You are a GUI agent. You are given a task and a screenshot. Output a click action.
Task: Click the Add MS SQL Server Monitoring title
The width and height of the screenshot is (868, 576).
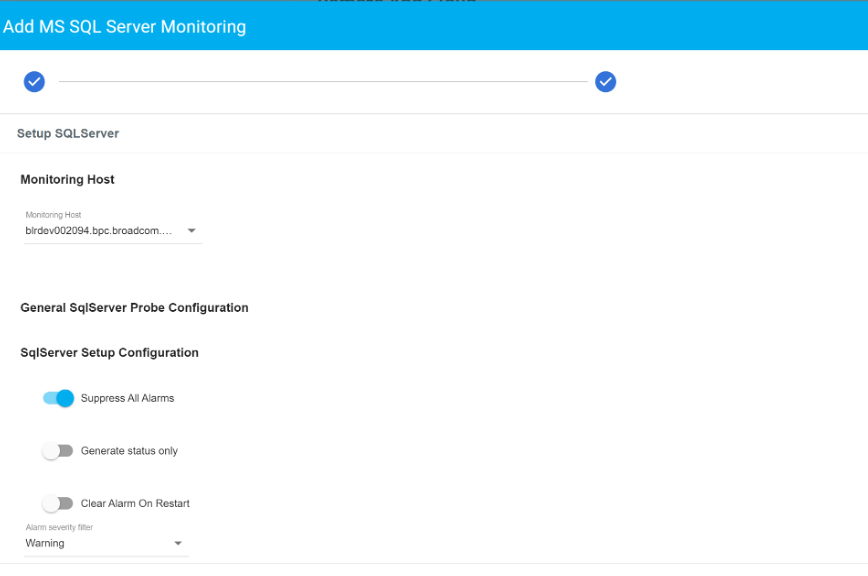tap(125, 27)
